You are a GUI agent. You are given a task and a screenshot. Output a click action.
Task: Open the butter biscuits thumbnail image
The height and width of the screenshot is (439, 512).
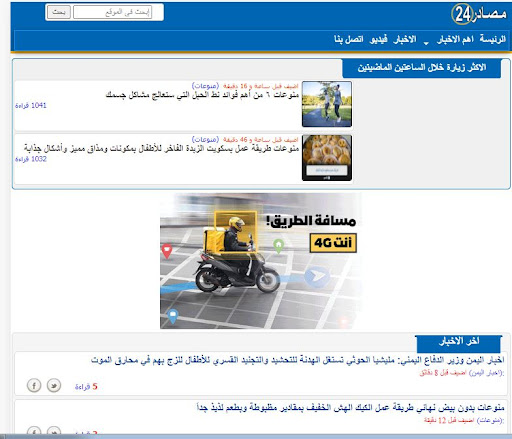point(327,158)
